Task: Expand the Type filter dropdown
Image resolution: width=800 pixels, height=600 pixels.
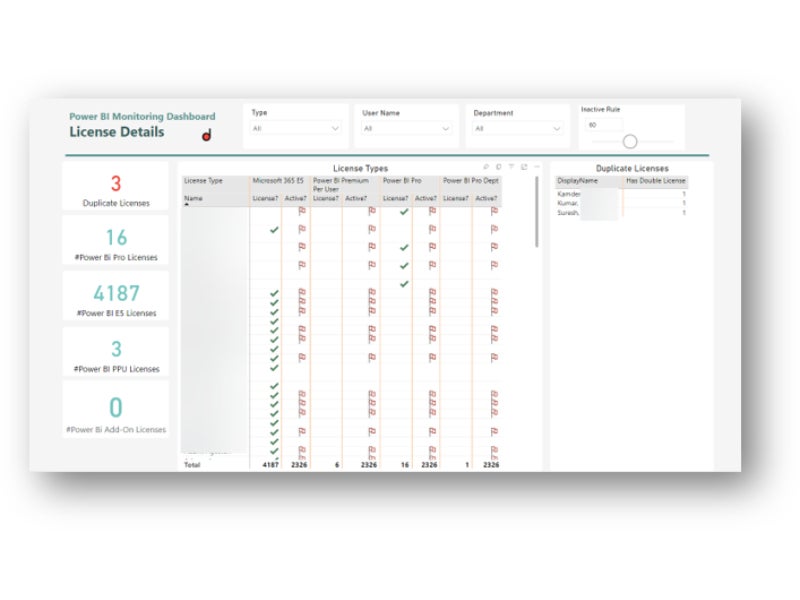Action: [x=335, y=129]
